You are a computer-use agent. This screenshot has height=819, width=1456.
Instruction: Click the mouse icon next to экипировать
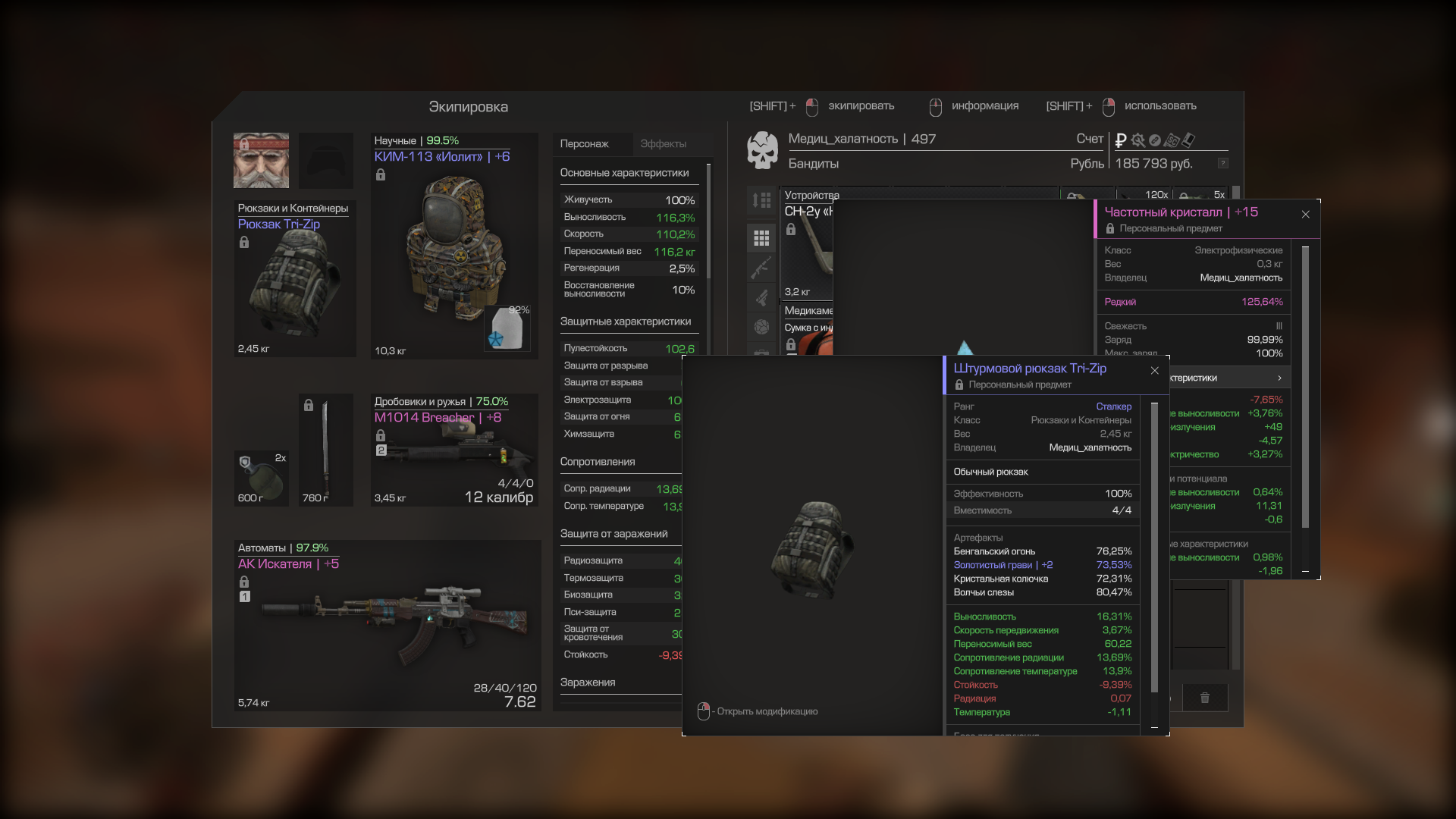pyautogui.click(x=812, y=107)
